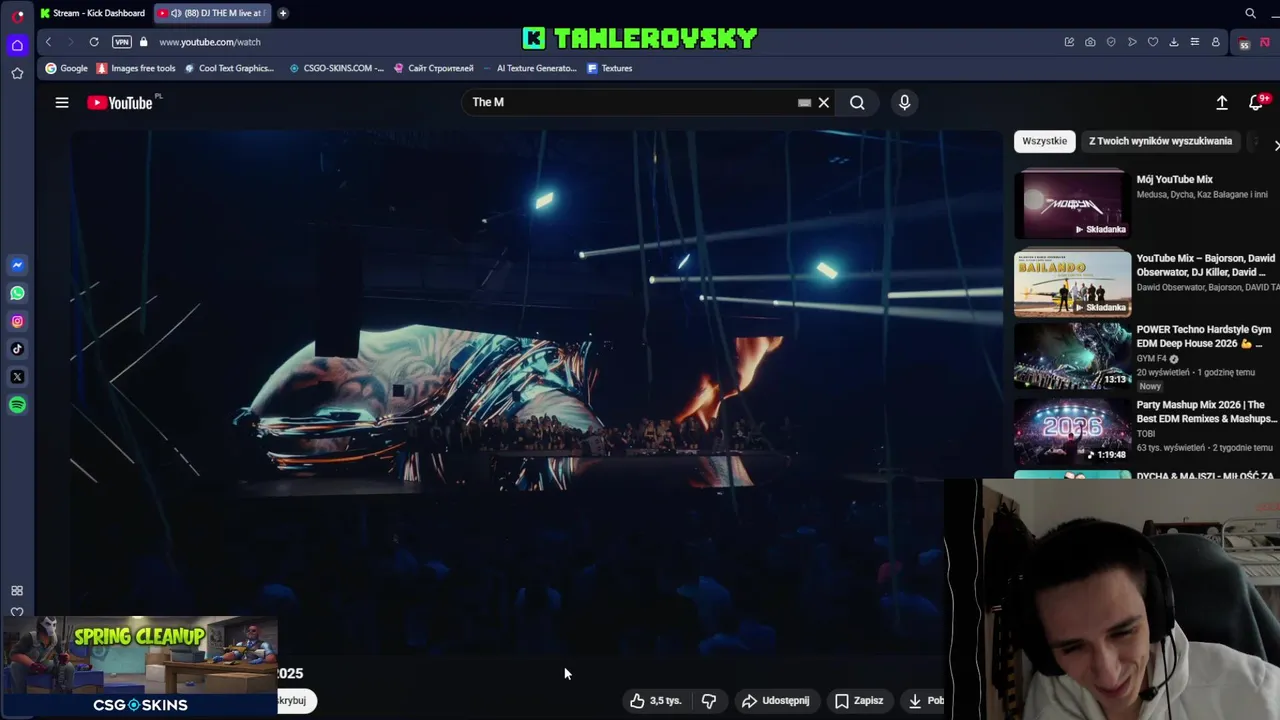Clear the search query with X
The height and width of the screenshot is (720, 1280).
click(824, 102)
